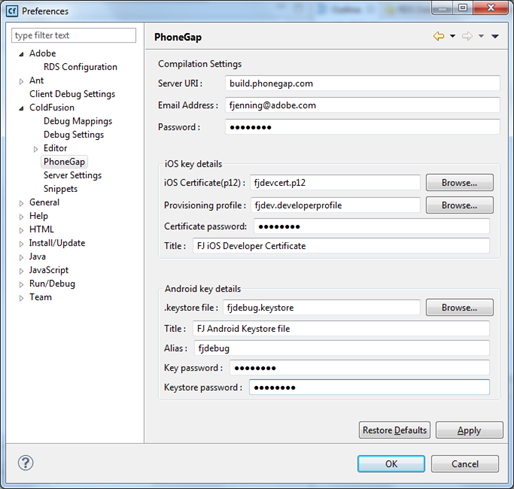Screen dimensions: 514x489
Task: Open the back history dropdown arrow
Action: (x=452, y=36)
